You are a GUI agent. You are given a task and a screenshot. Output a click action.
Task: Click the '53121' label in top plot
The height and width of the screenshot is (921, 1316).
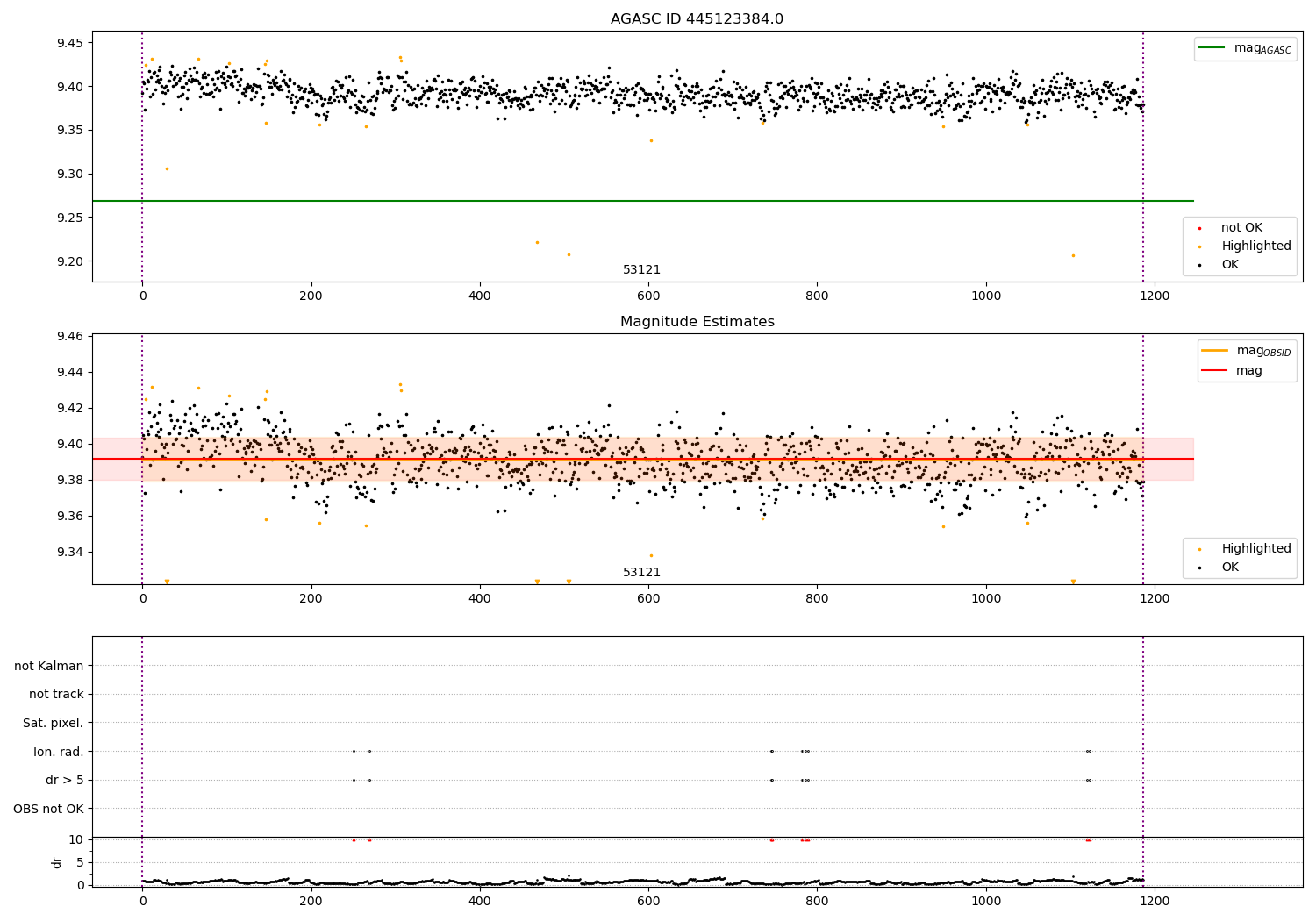pyautogui.click(x=641, y=270)
